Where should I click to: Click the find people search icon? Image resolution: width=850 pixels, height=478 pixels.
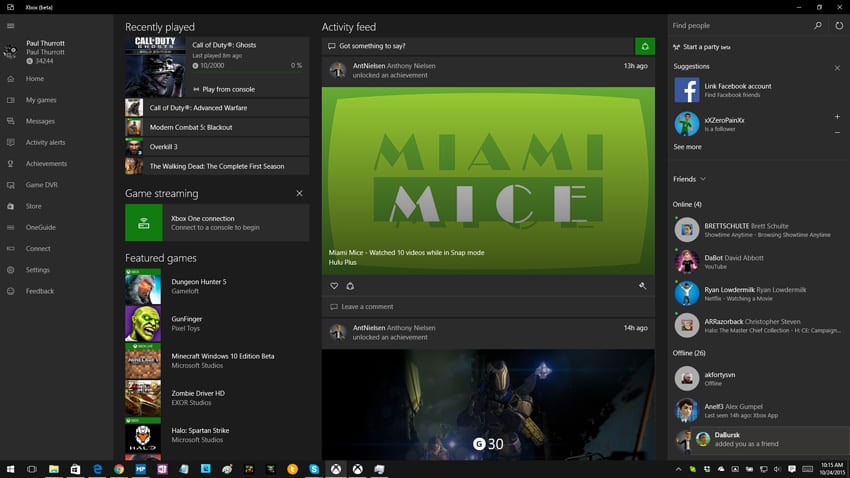click(817, 25)
